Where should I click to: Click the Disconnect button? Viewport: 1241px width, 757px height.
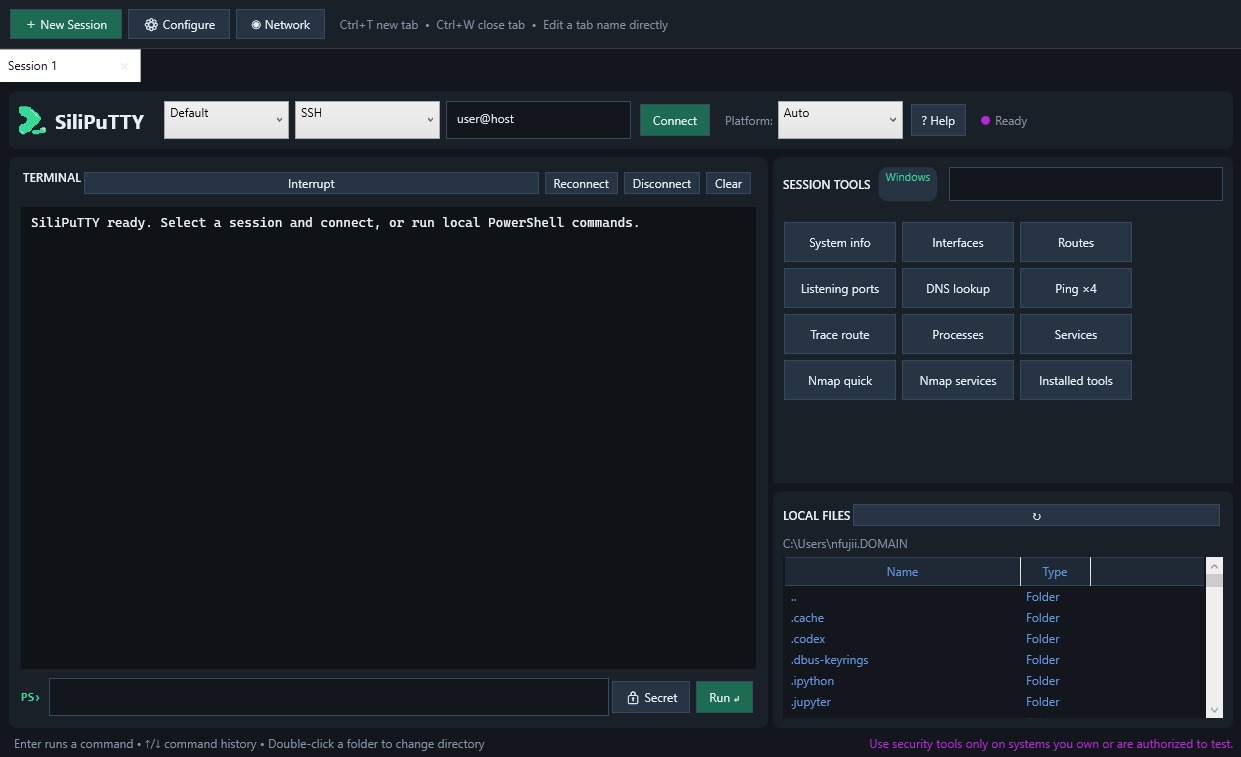[x=662, y=183]
